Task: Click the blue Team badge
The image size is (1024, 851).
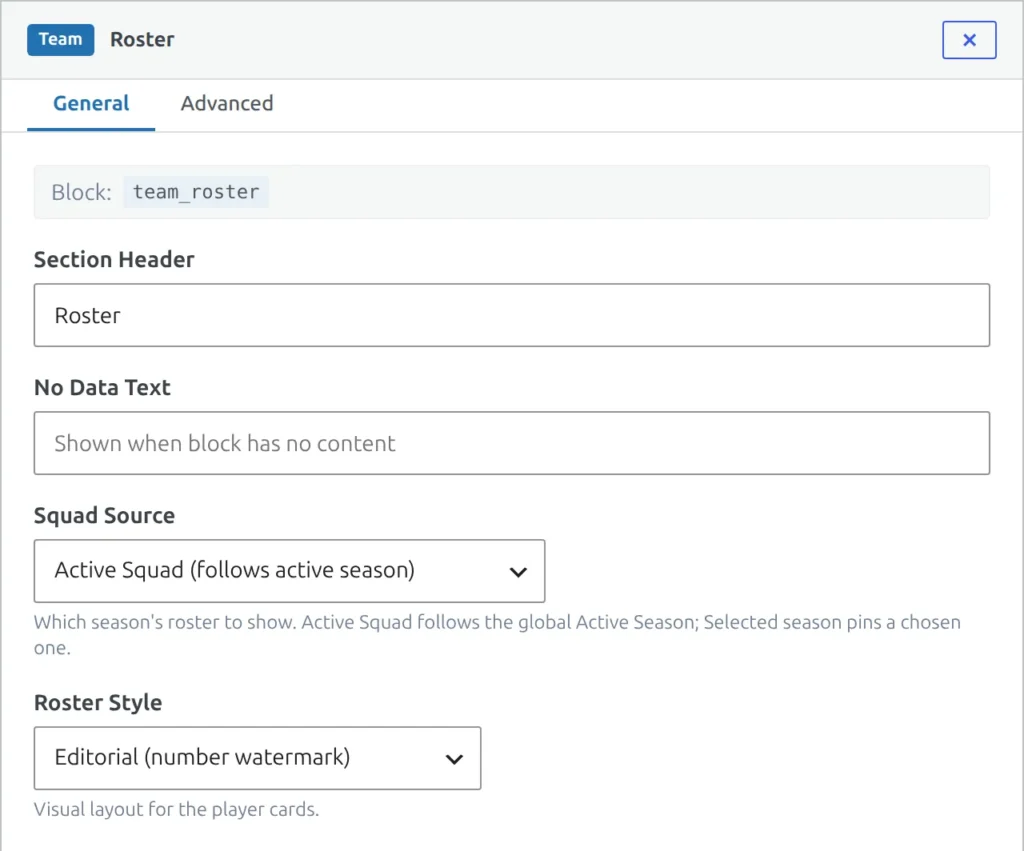Action: tap(61, 39)
